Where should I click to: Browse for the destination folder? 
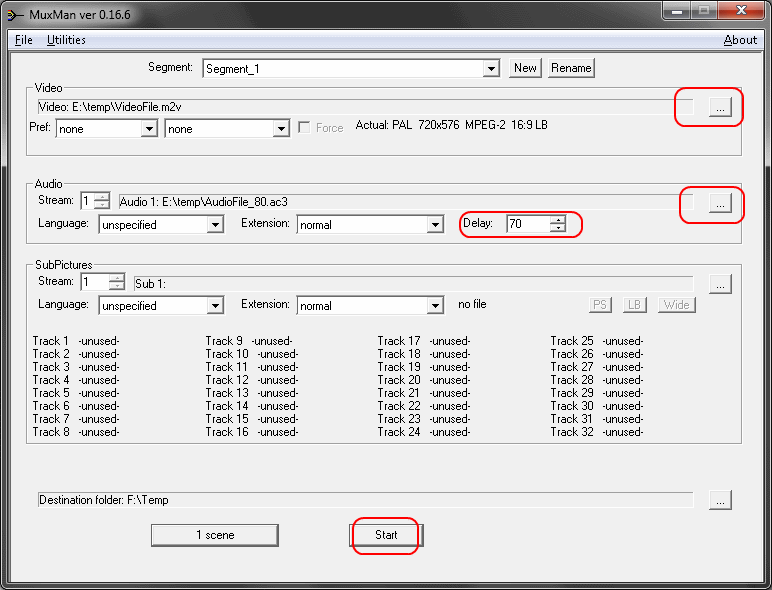point(720,500)
